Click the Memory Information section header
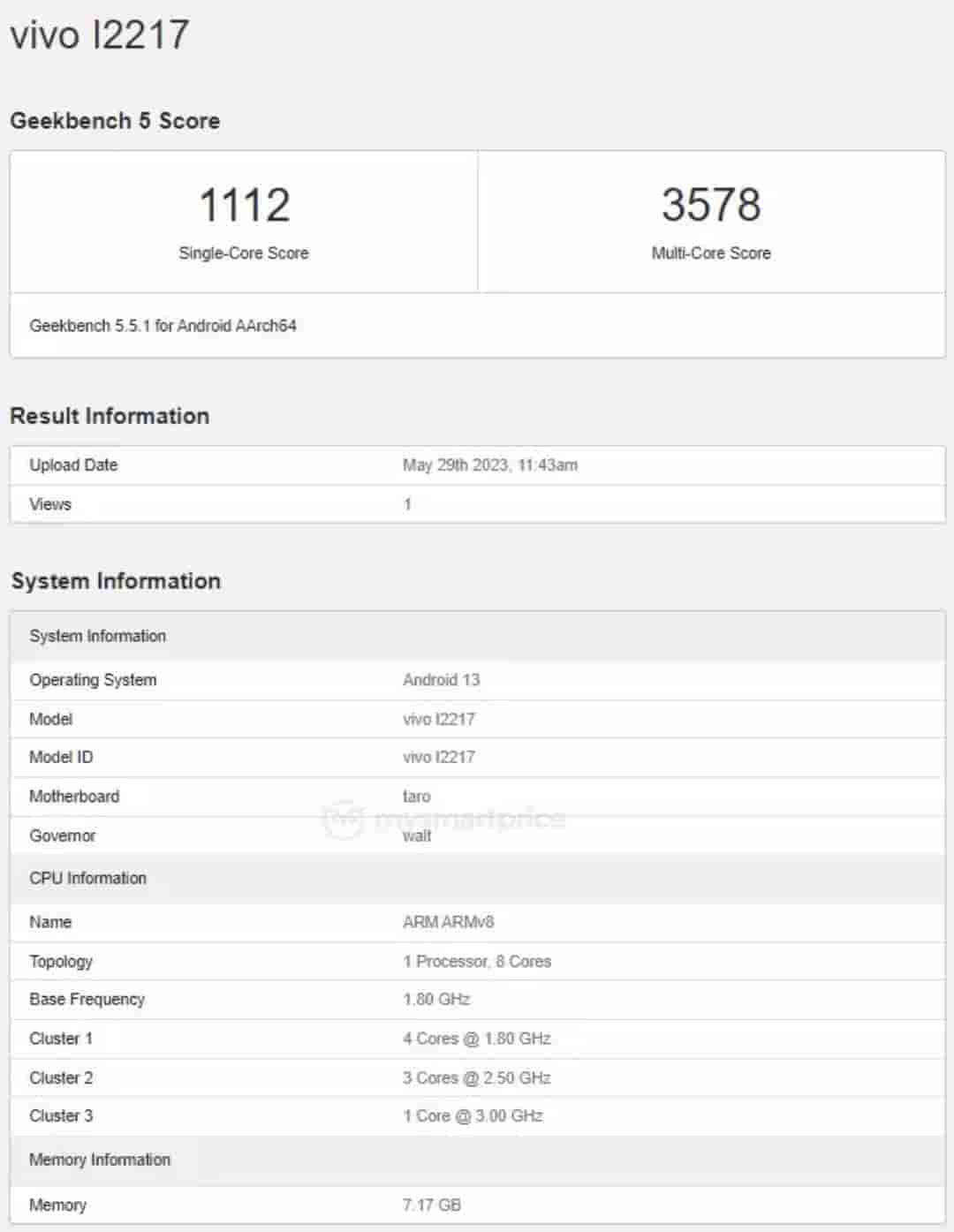Viewport: 954px width, 1232px height. [x=100, y=1160]
